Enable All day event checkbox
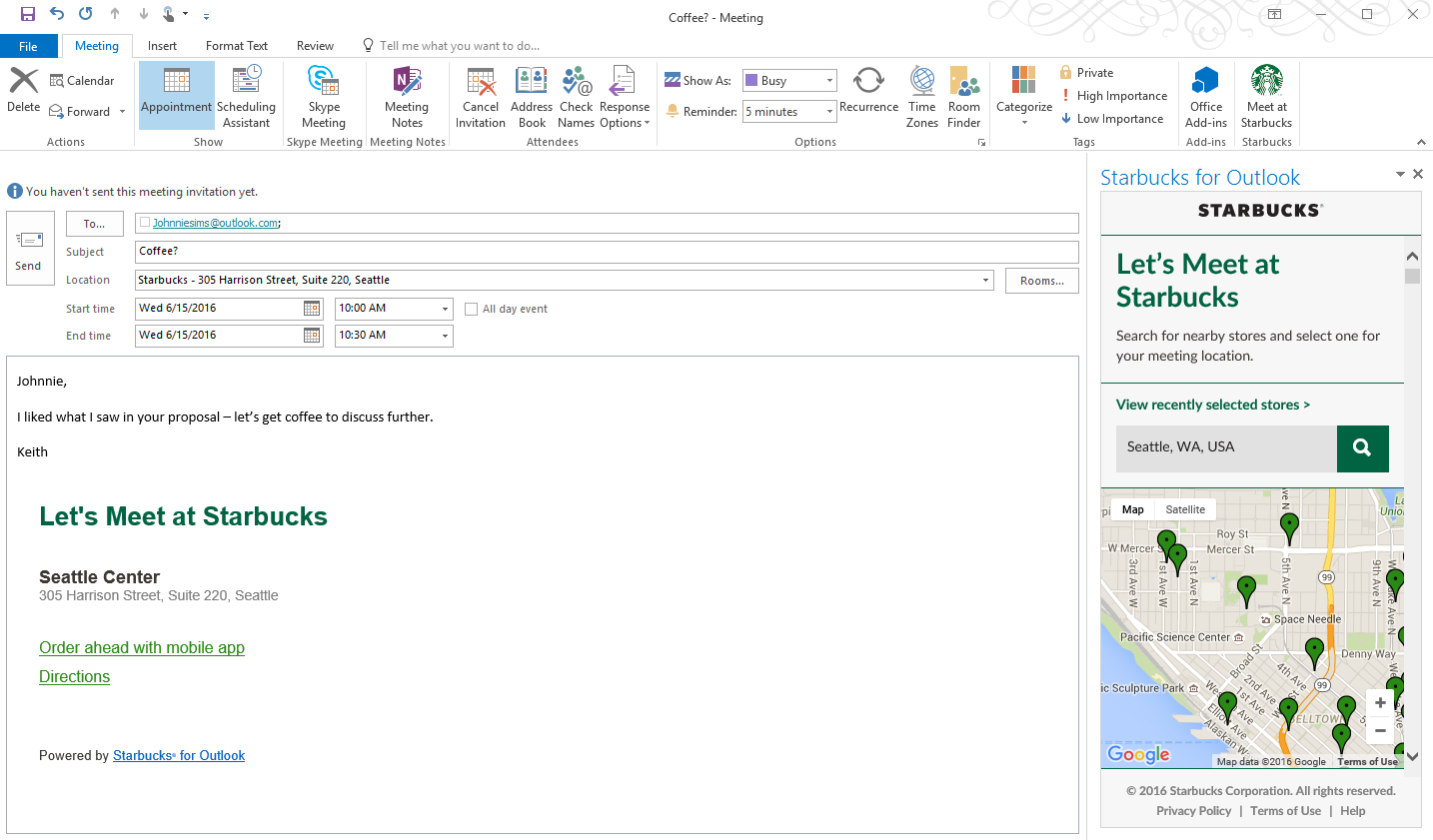Image resolution: width=1433 pixels, height=840 pixels. pyautogui.click(x=472, y=310)
